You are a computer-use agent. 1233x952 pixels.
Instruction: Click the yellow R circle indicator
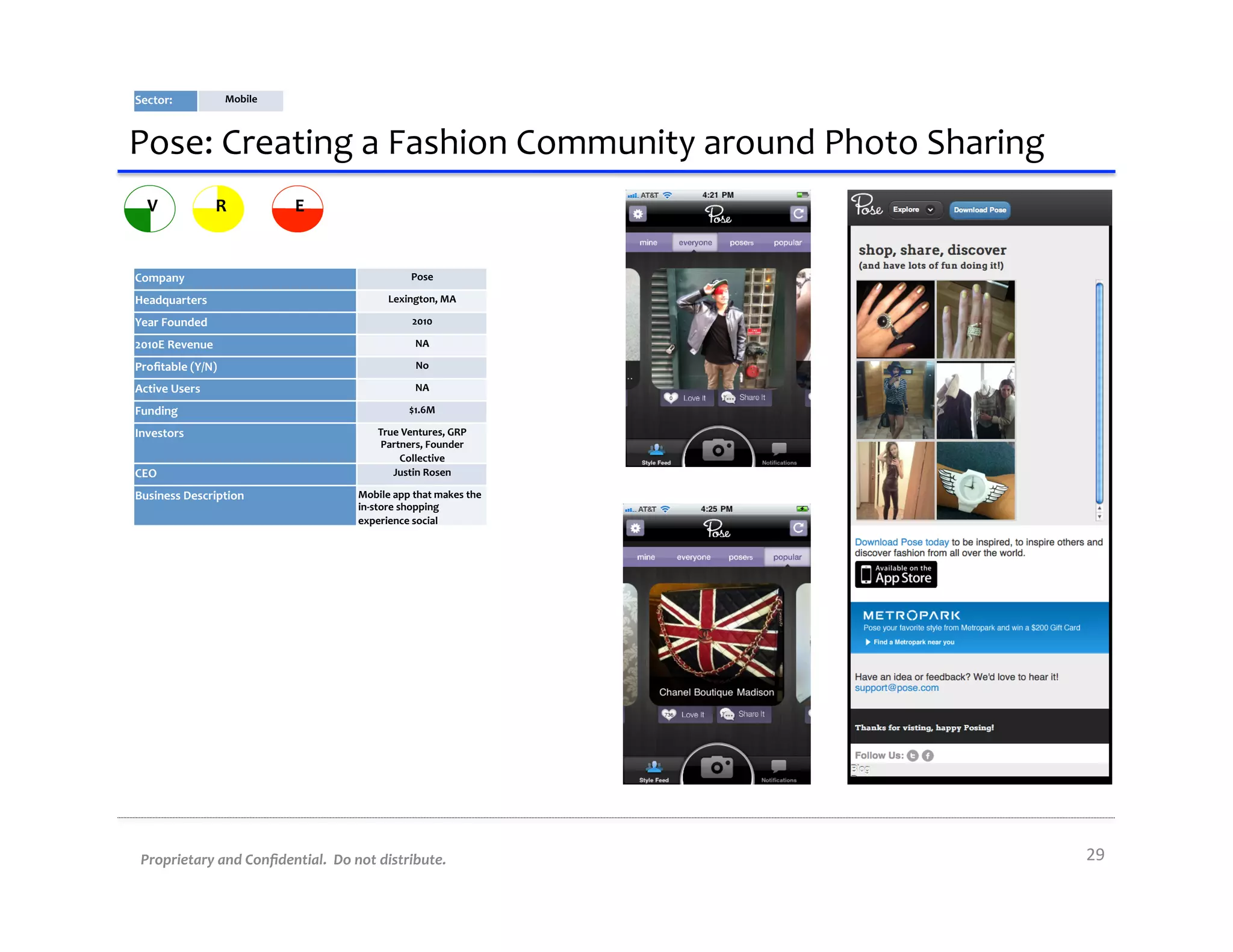[x=218, y=209]
